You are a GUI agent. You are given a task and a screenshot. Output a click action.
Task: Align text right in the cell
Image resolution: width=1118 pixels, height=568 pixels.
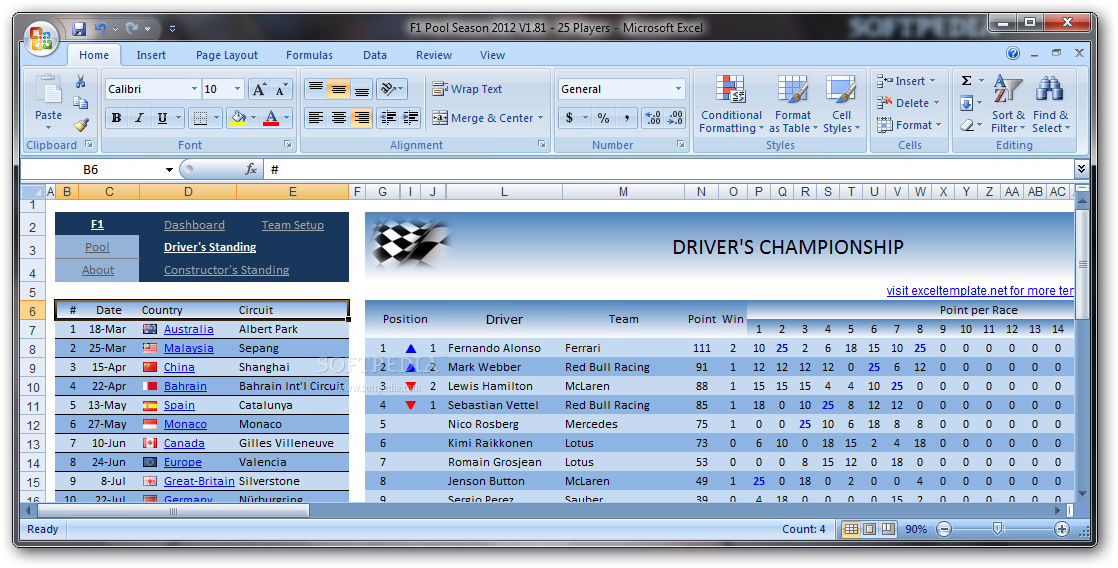click(361, 118)
